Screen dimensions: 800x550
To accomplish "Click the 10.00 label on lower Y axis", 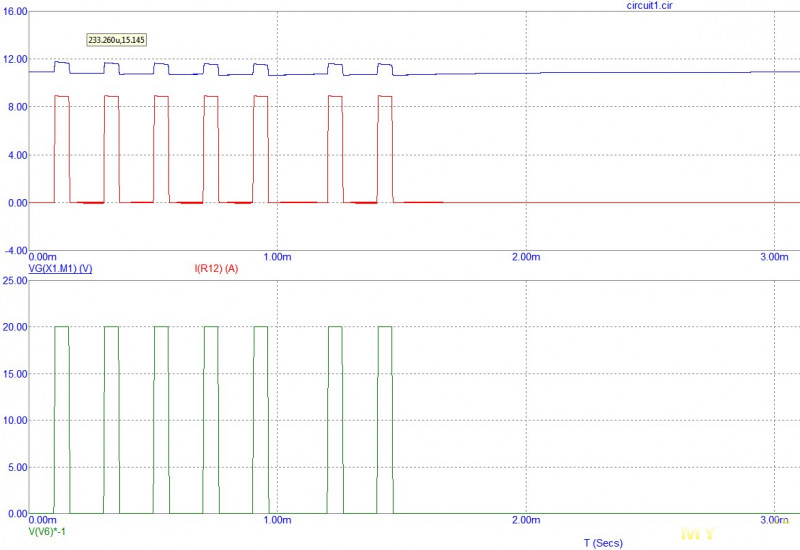I will pyautogui.click(x=14, y=421).
